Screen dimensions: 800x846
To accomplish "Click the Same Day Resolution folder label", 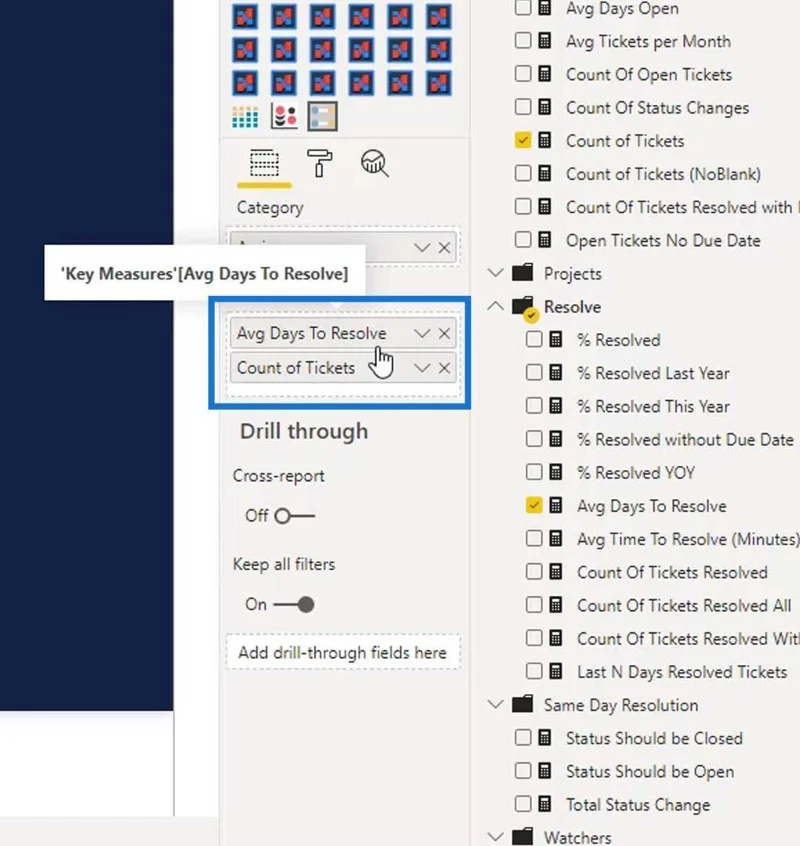I will (621, 705).
